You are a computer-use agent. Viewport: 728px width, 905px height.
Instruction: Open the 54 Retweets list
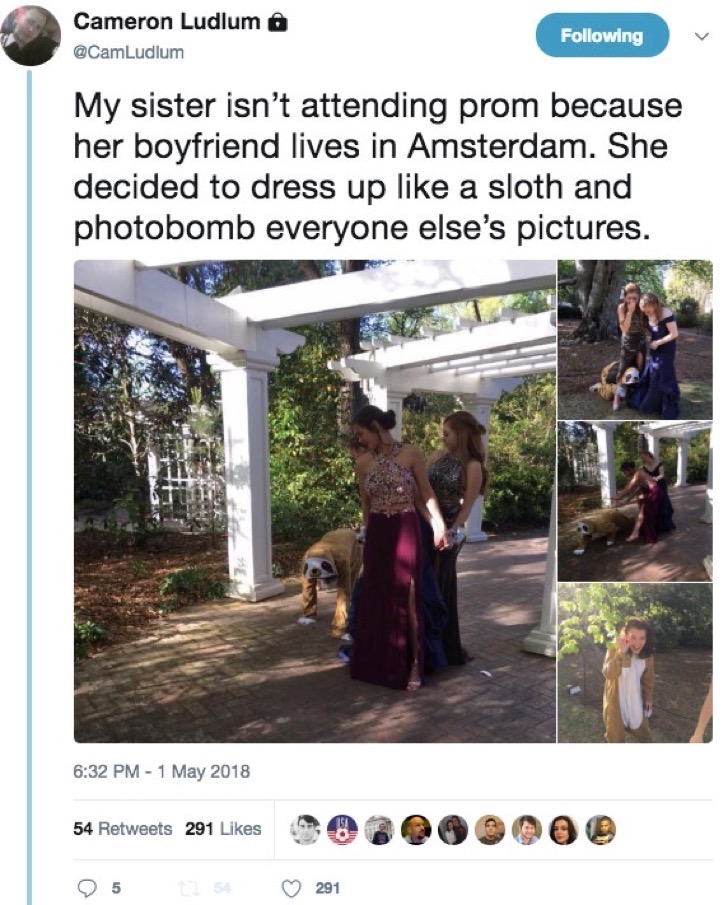tap(122, 828)
